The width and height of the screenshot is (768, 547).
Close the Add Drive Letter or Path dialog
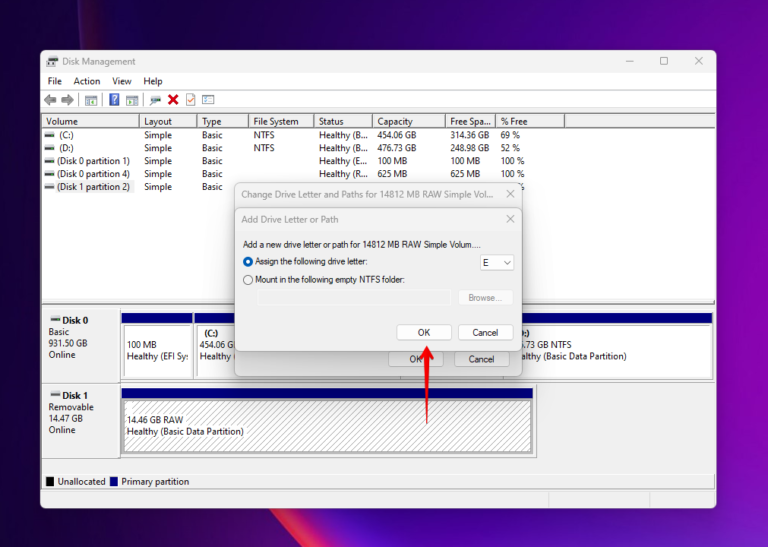coord(510,219)
